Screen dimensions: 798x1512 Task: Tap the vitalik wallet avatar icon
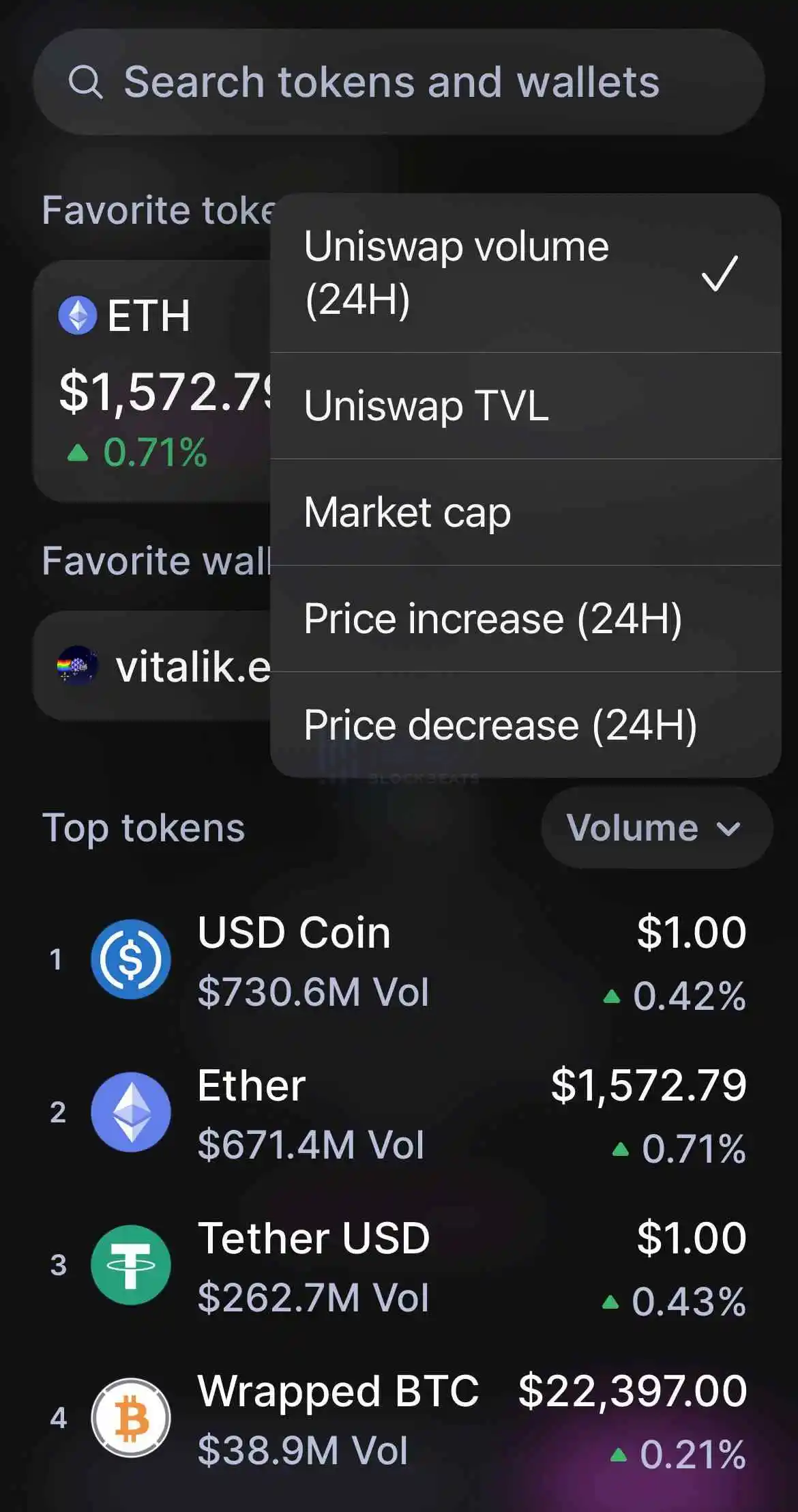click(77, 665)
